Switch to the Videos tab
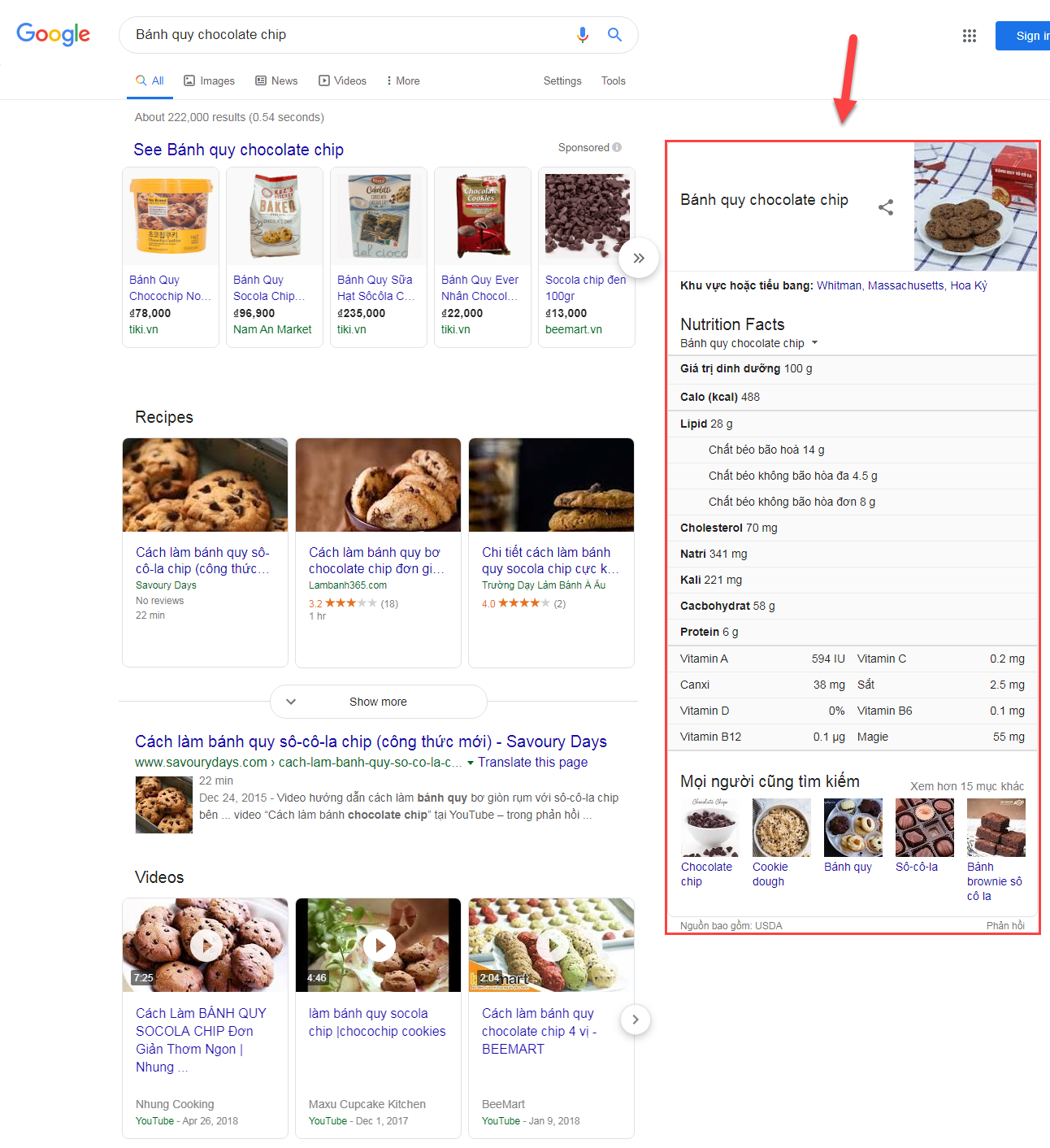Viewport: 1050px width, 1148px height. (x=342, y=80)
